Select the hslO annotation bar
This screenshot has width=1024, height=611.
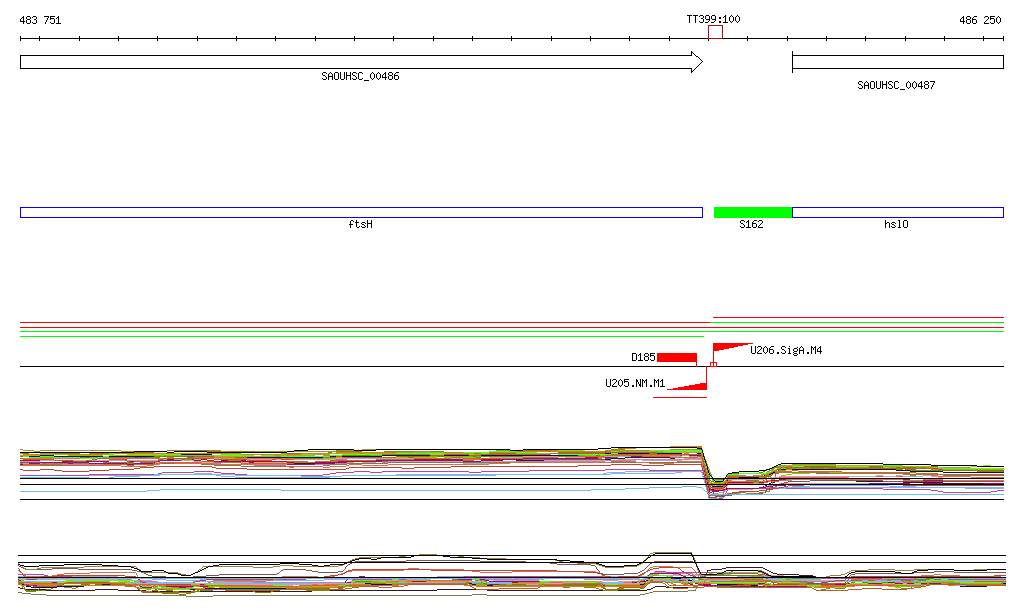897,212
